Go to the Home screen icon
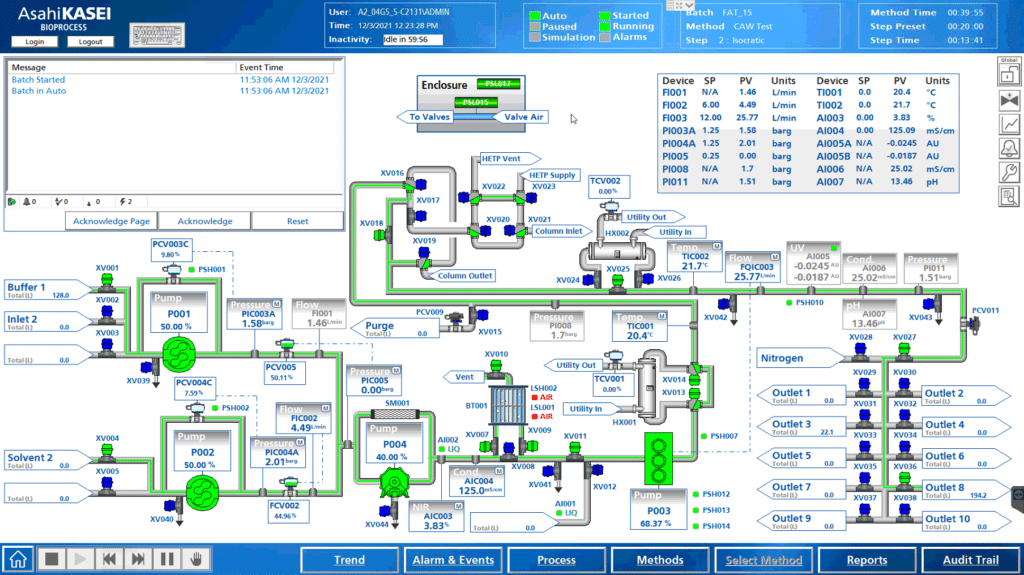1024x575 pixels. pos(18,559)
